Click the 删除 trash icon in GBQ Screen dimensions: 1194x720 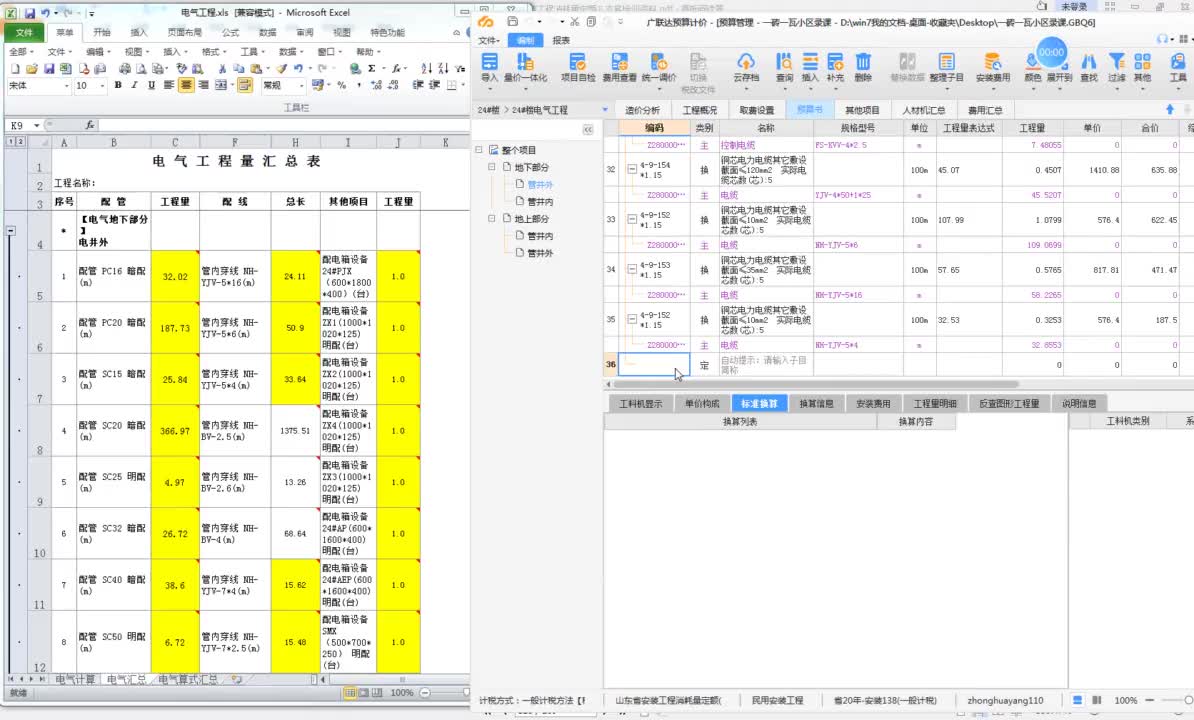[863, 62]
